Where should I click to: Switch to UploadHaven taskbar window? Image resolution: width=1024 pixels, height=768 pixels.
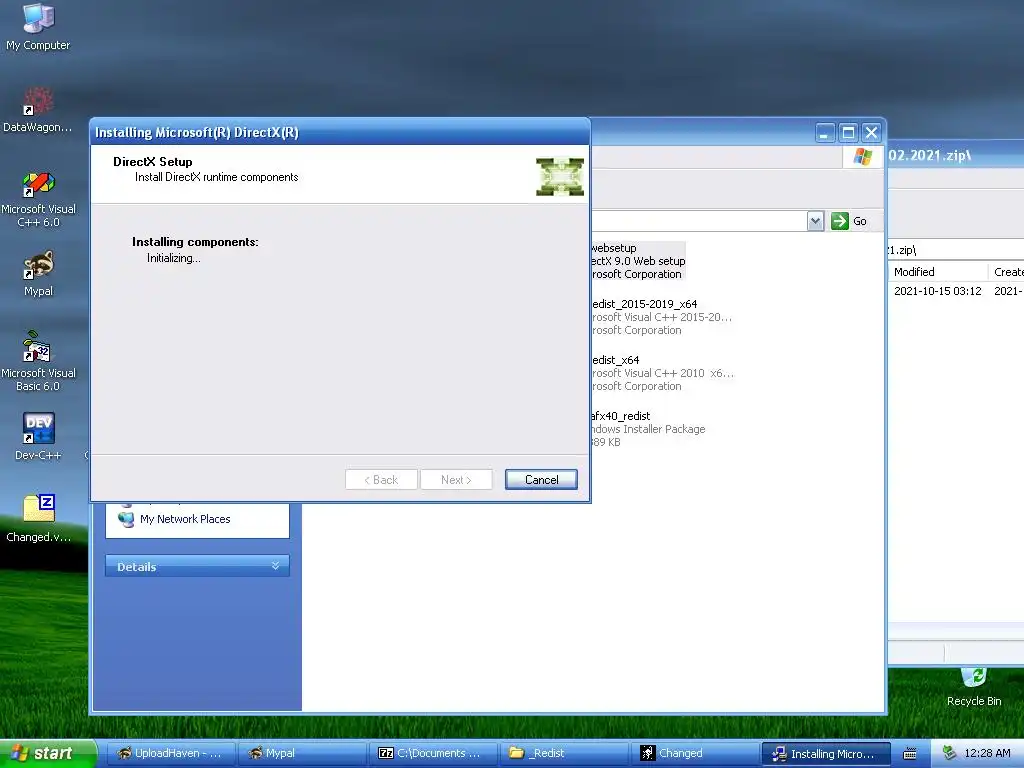coord(170,753)
